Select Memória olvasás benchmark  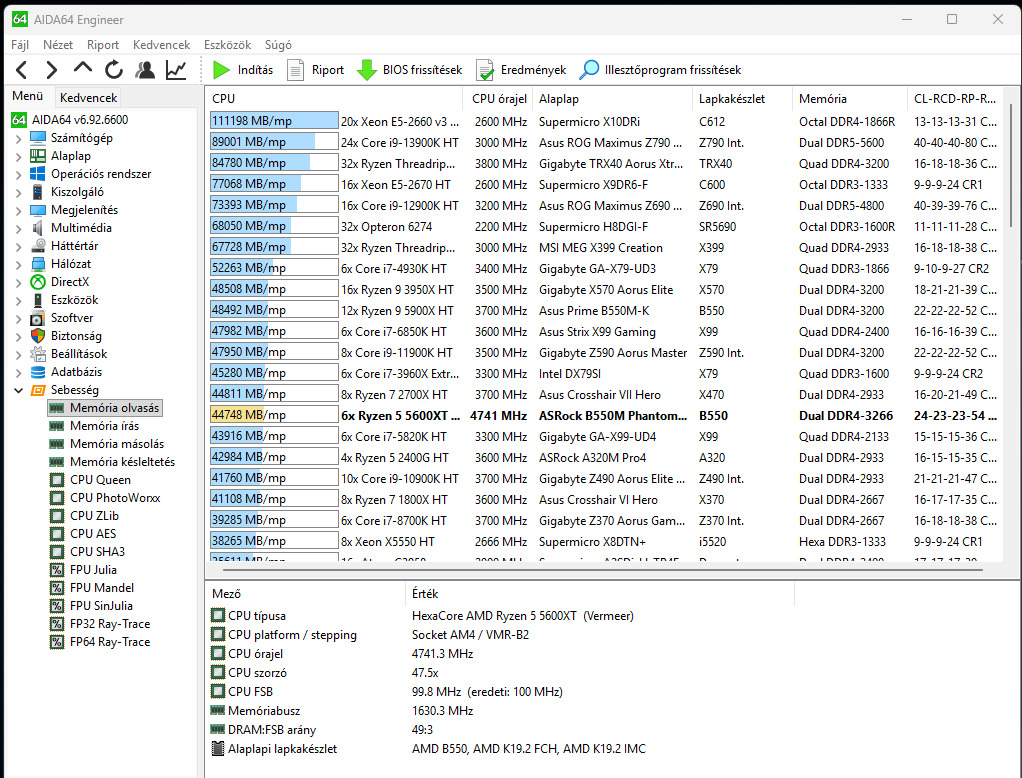(105, 408)
